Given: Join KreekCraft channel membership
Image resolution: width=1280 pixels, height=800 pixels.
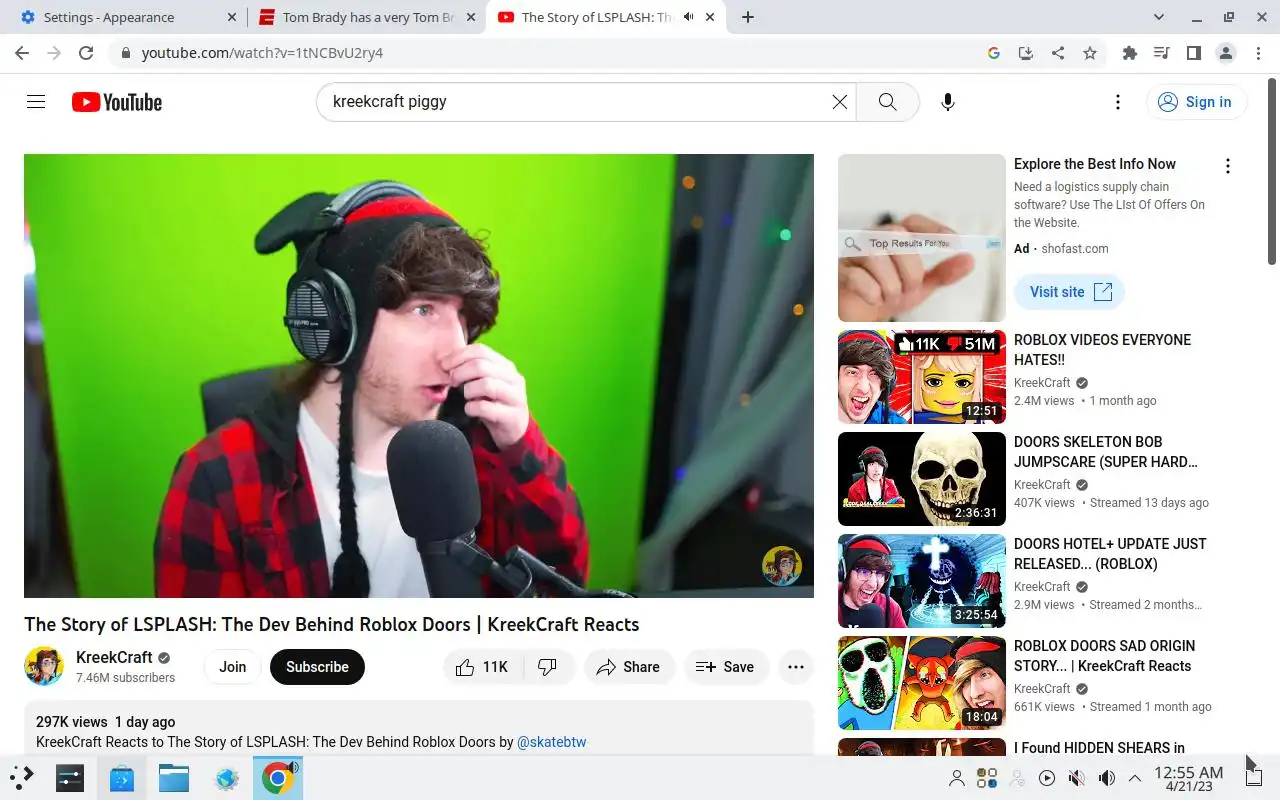Looking at the screenshot, I should pyautogui.click(x=233, y=667).
